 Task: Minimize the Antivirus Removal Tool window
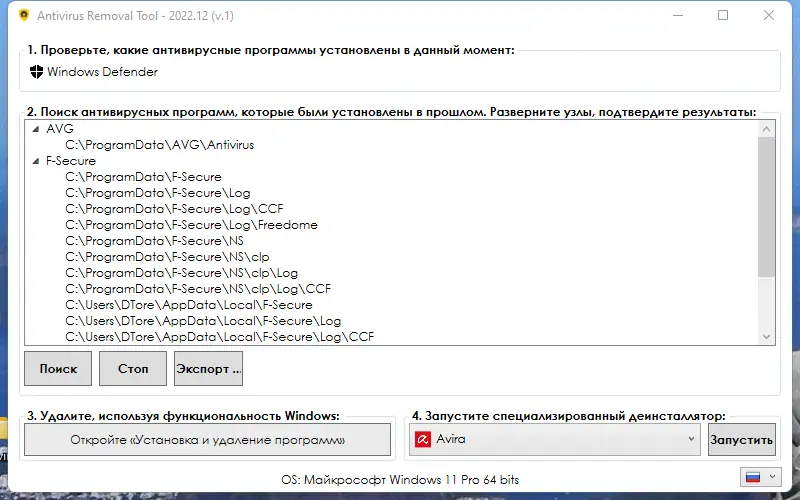[x=678, y=15]
